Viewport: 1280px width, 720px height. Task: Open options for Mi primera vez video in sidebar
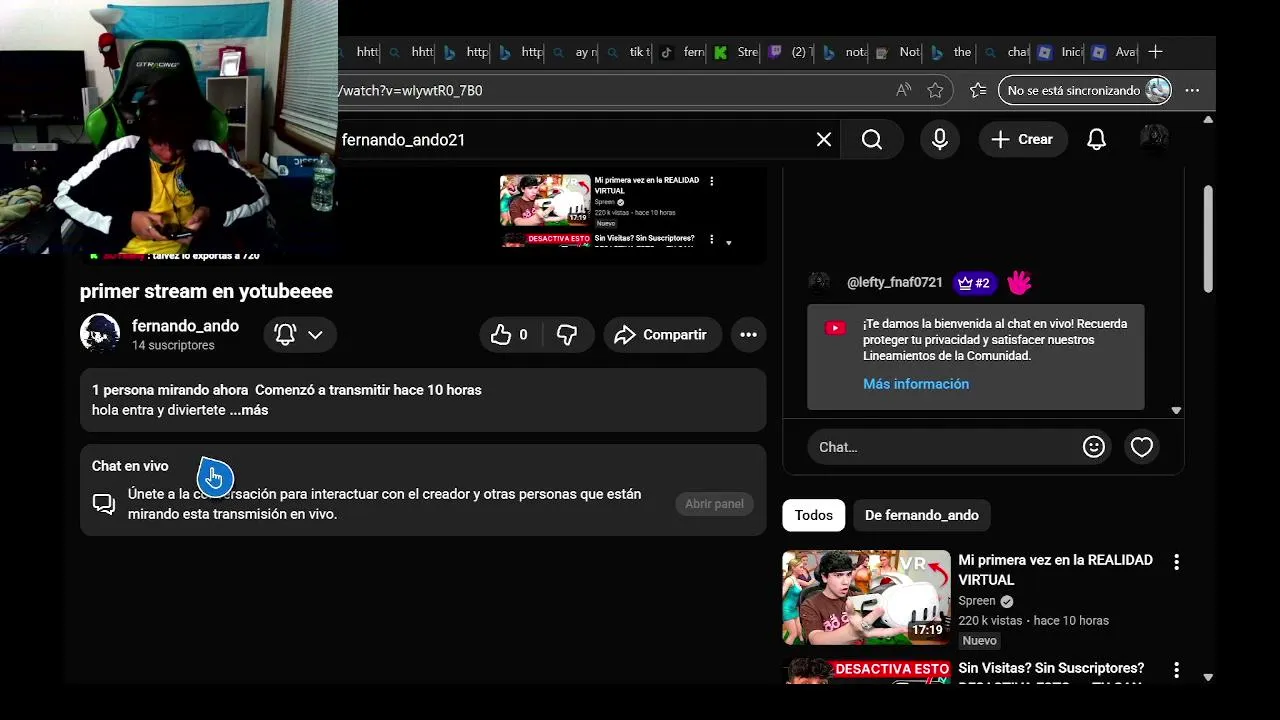point(1176,562)
